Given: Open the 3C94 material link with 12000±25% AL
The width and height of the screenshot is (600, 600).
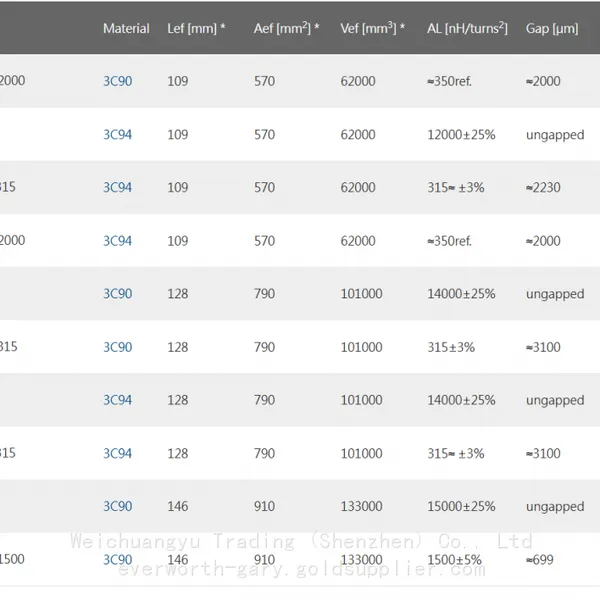Looking at the screenshot, I should point(117,135).
